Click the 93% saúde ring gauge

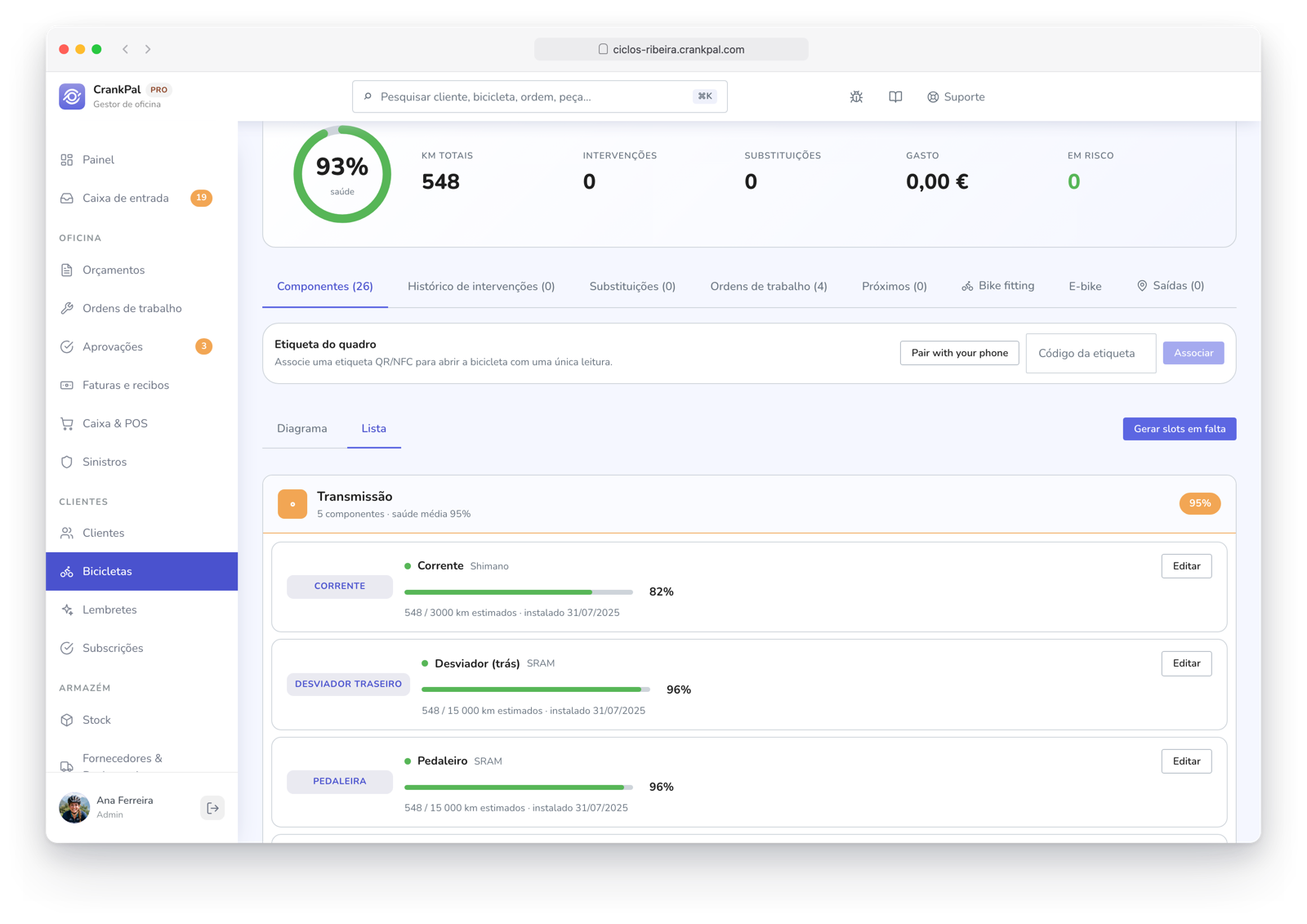(x=342, y=174)
